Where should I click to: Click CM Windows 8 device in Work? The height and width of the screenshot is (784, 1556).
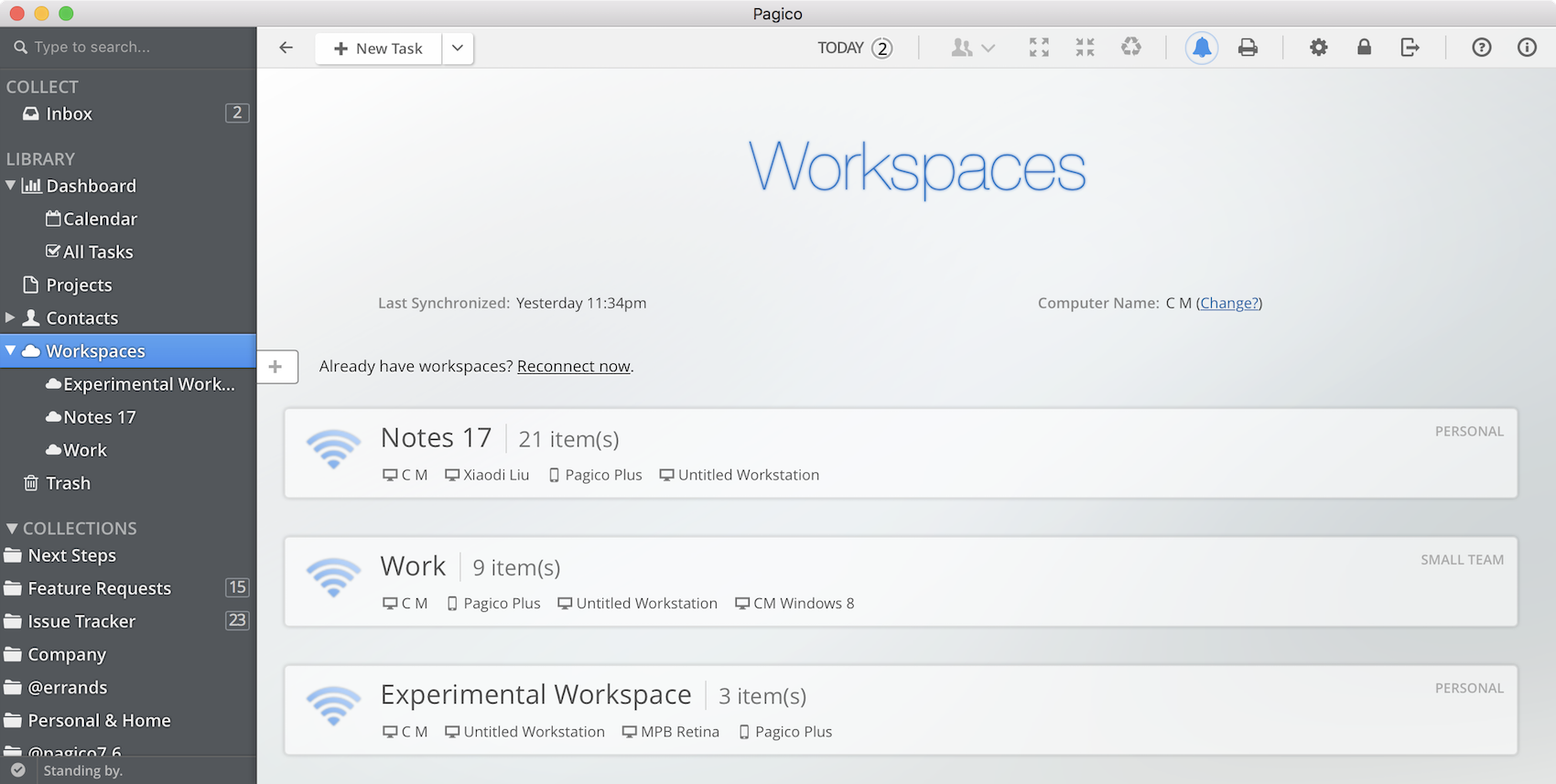pos(794,603)
